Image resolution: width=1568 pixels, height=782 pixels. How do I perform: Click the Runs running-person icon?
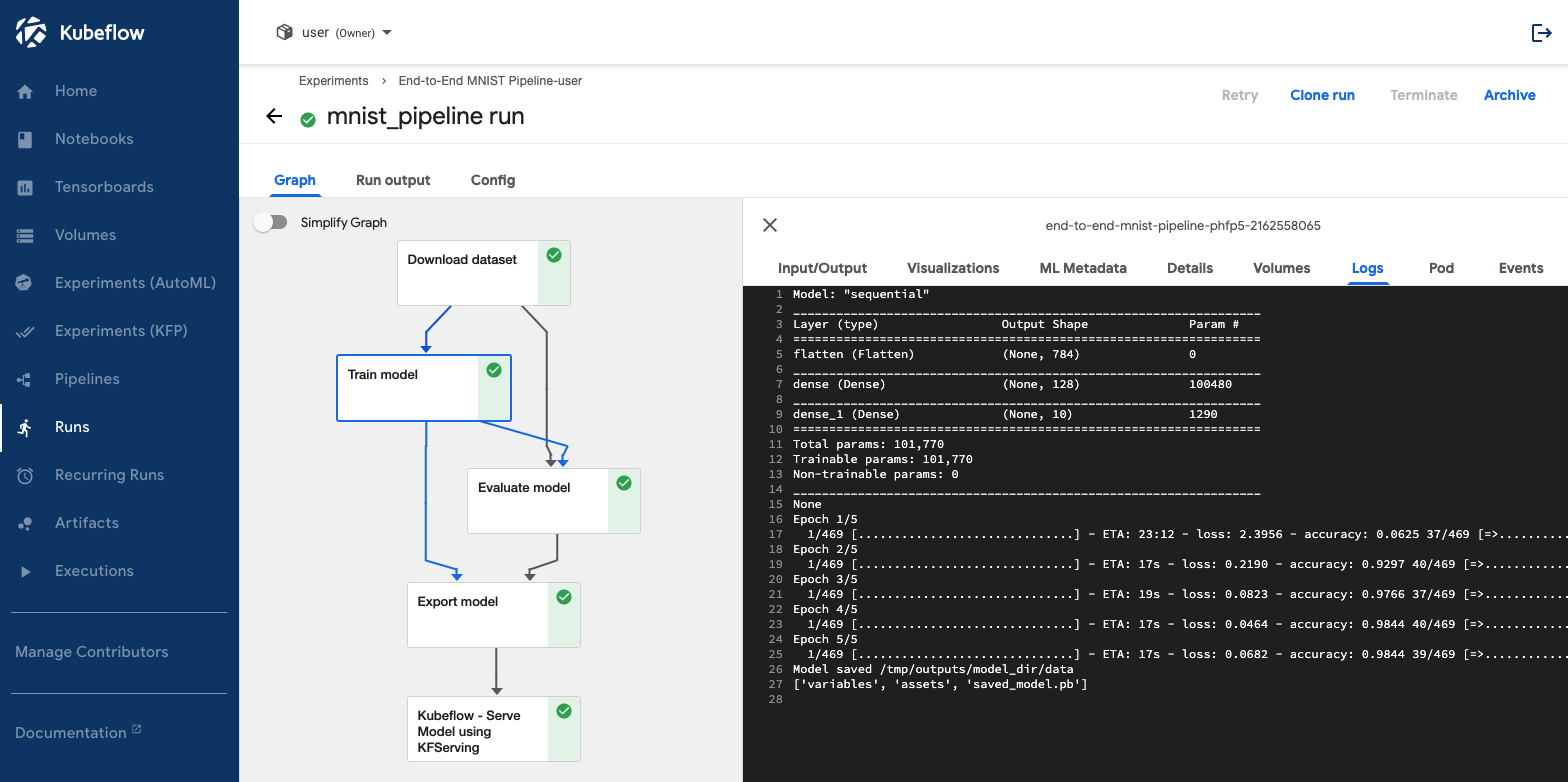[x=26, y=427]
